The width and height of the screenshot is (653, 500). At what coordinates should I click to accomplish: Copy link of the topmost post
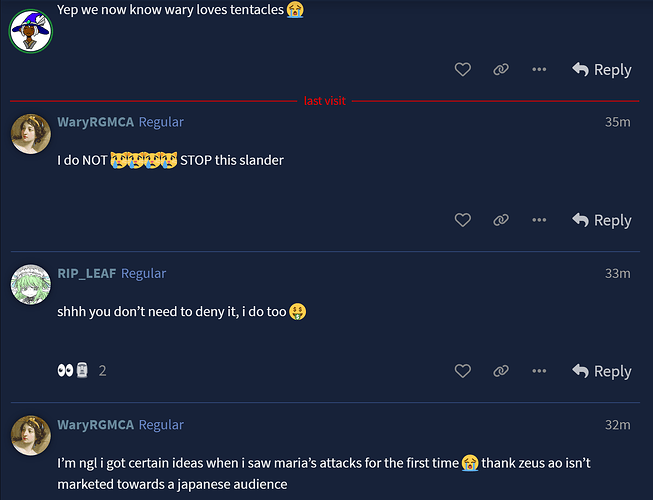point(501,69)
